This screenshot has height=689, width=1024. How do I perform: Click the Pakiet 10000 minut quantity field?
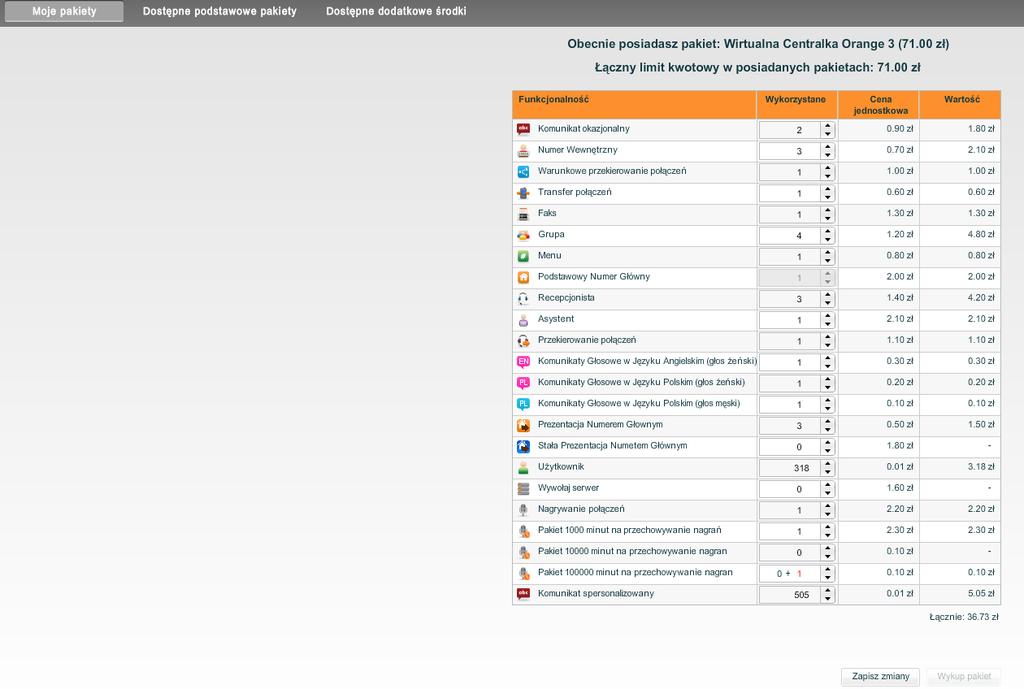[790, 553]
